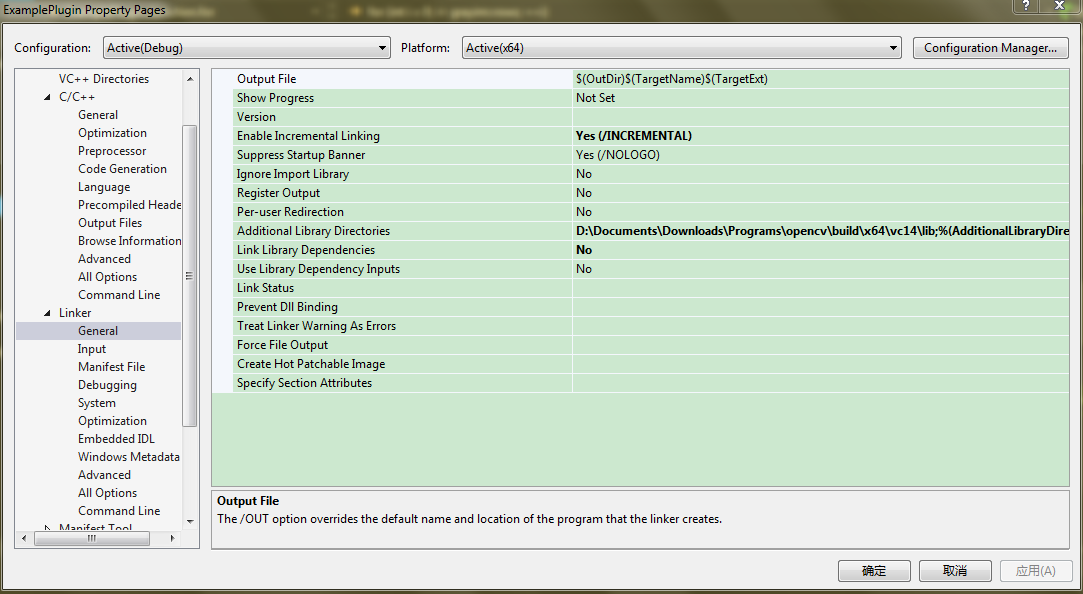Open the Linker Debugging page
This screenshot has width=1083, height=594.
[108, 384]
